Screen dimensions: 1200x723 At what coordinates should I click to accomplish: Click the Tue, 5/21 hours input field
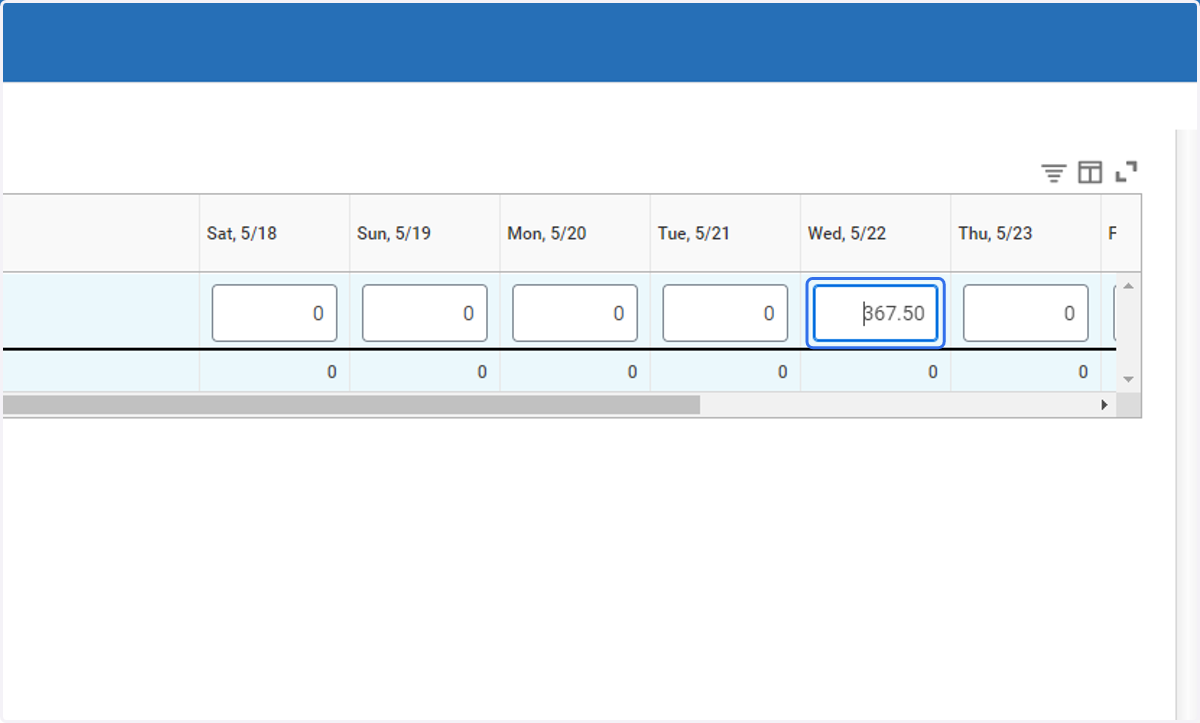point(725,313)
